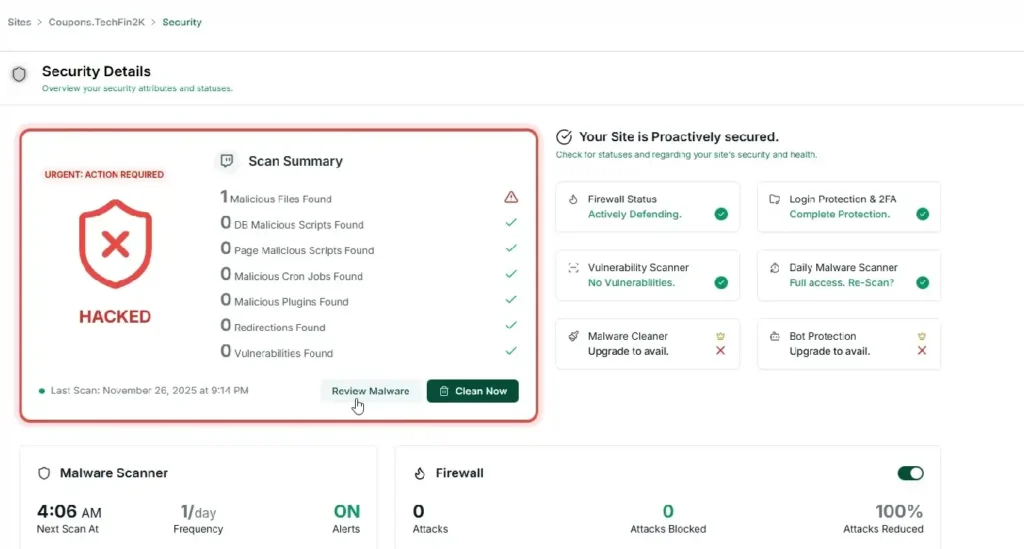Click the proactively secured check-circle icon
Screen dimensions: 1024x549
pos(564,137)
